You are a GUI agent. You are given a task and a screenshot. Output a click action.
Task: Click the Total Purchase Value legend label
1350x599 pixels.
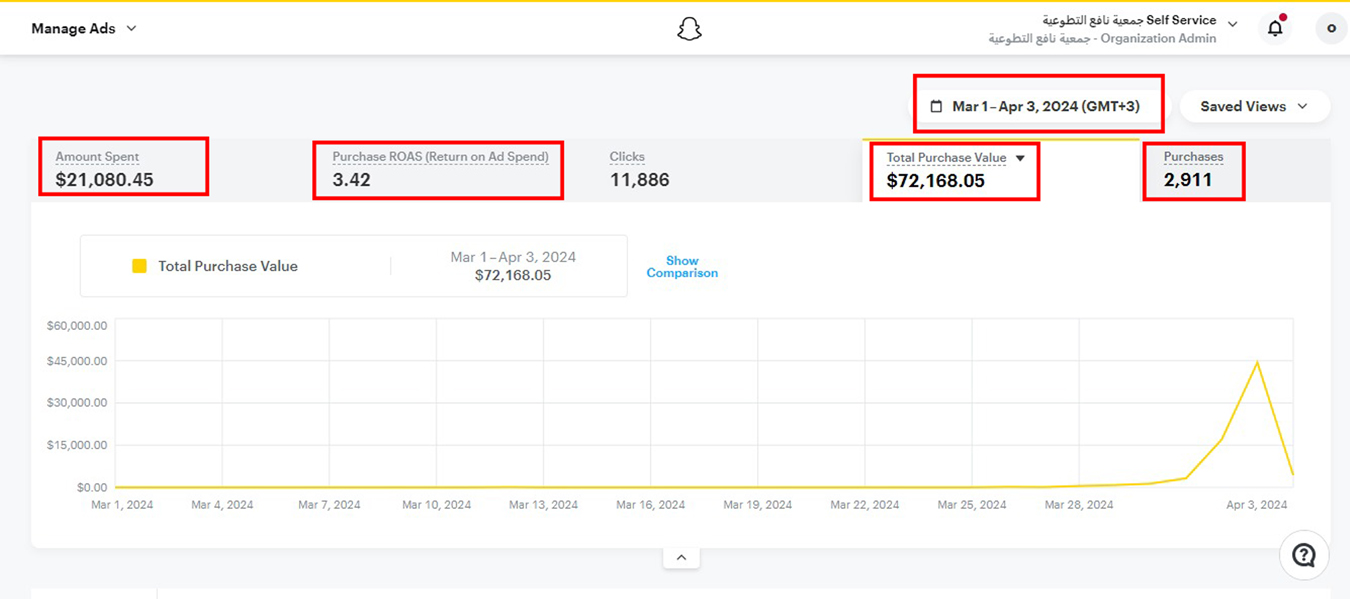point(228,266)
